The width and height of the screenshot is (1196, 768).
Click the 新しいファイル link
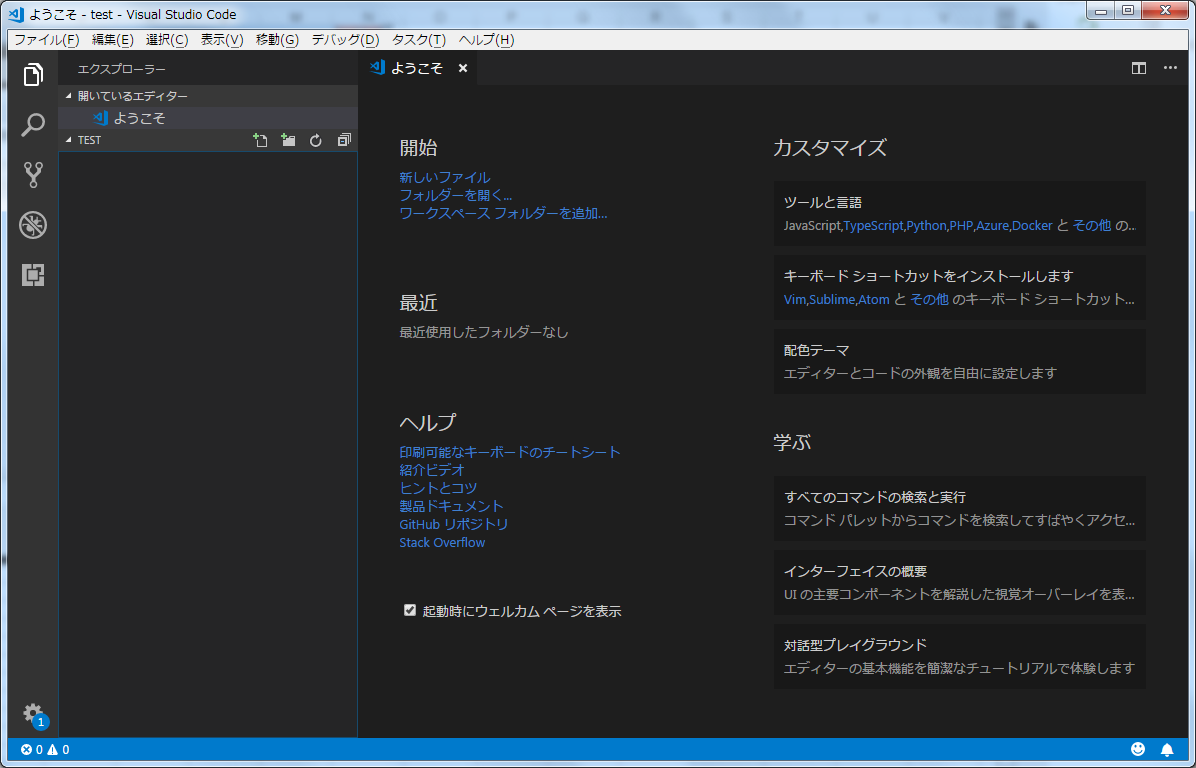(x=444, y=177)
